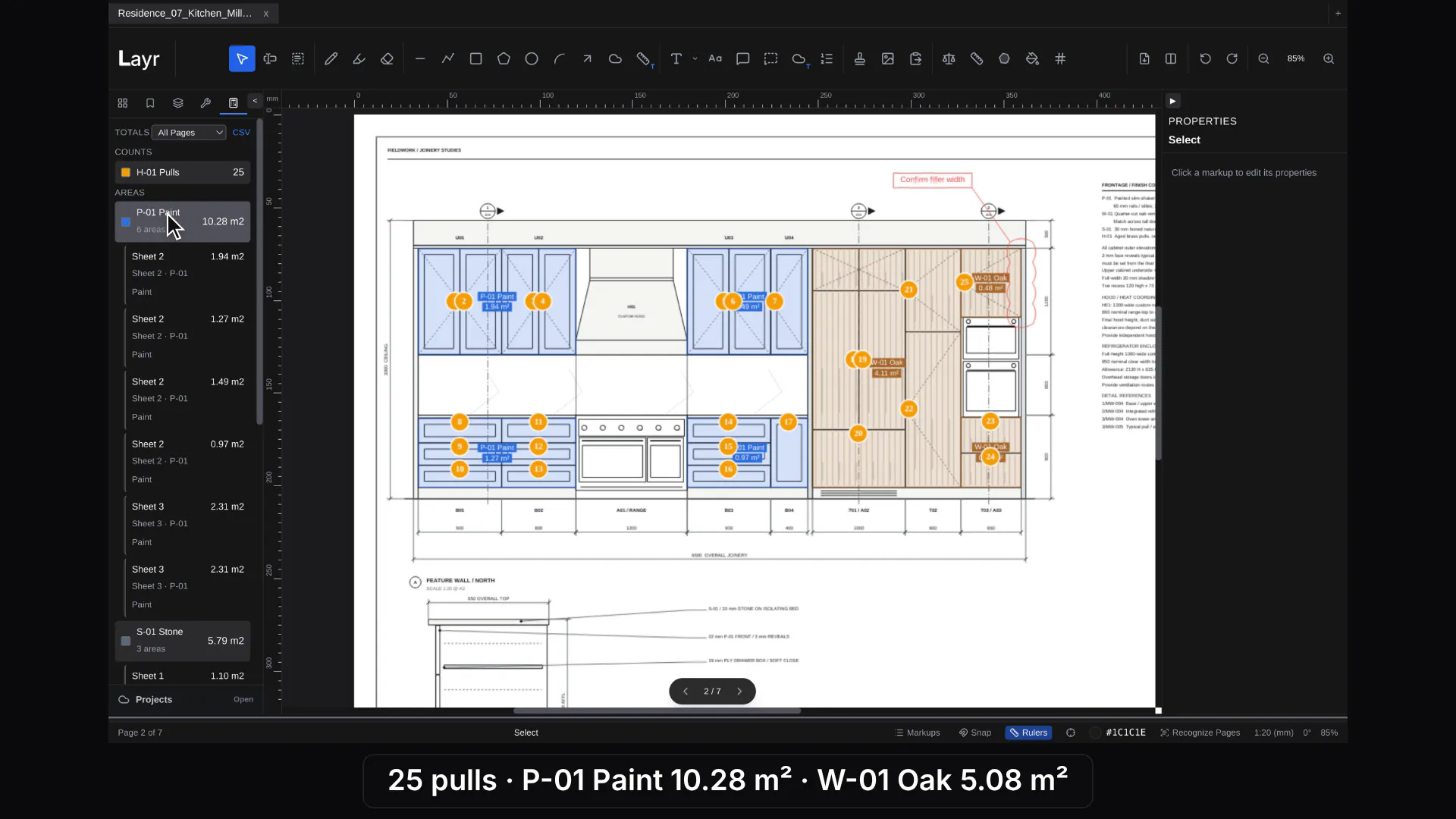Select the ellipse shape tool
Viewport: 1456px width, 819px height.
pos(532,58)
